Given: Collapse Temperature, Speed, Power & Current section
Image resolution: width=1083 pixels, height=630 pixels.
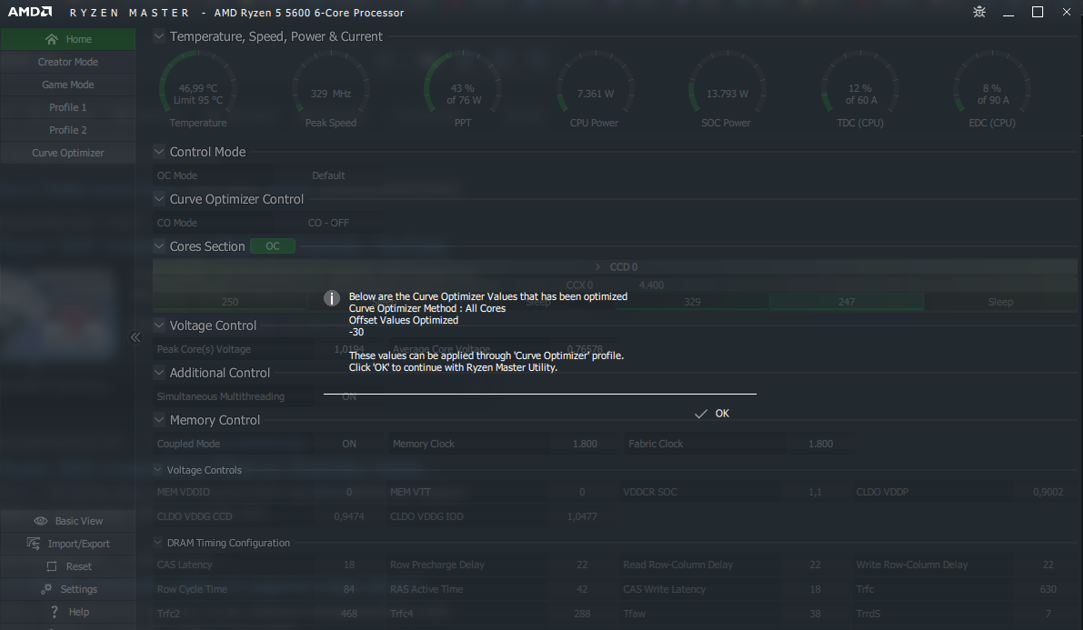Looking at the screenshot, I should 159,36.
